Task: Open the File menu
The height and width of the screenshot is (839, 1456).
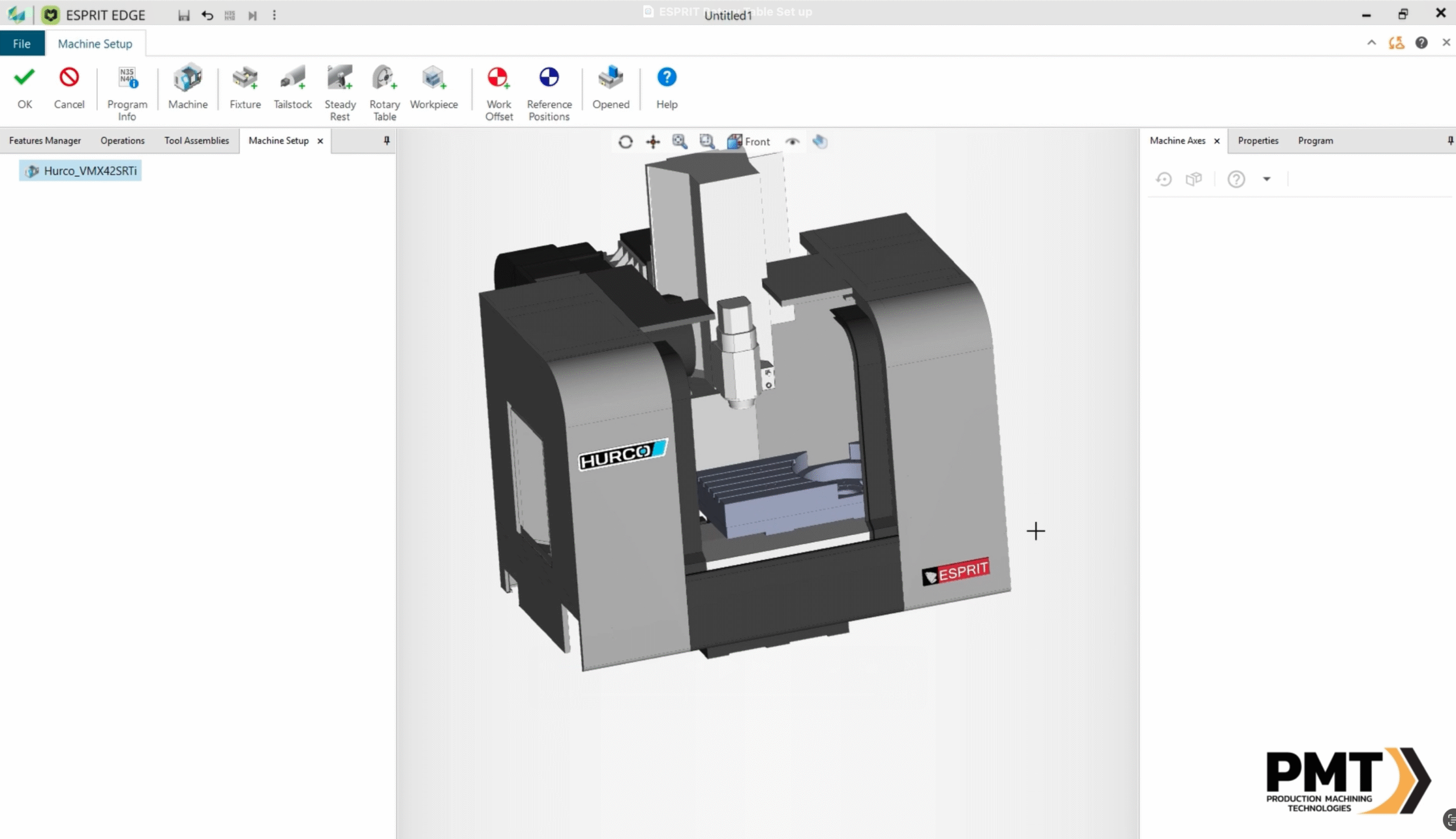Action: 22,44
